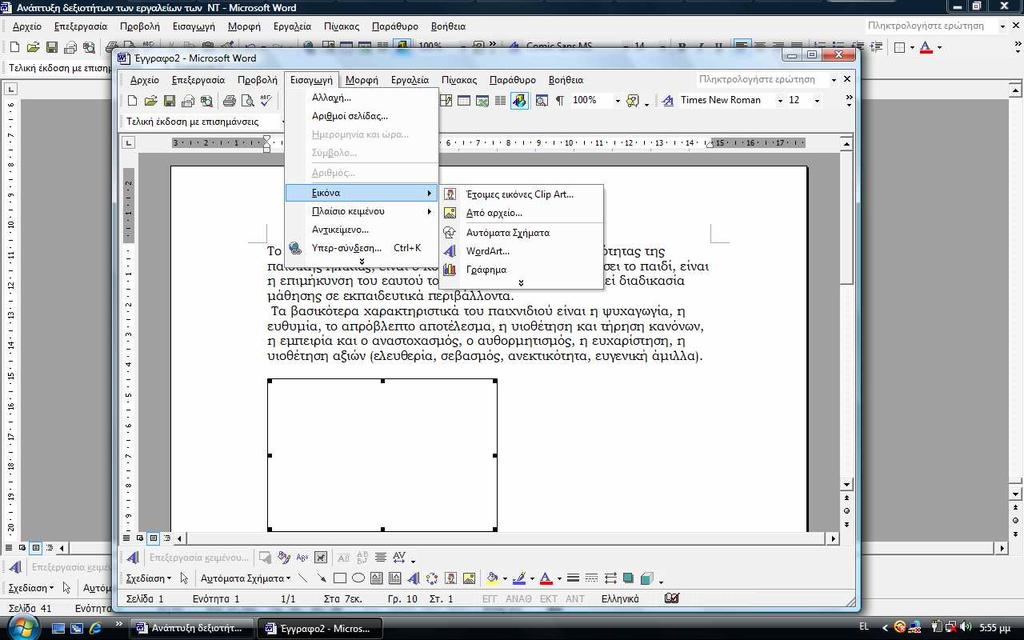Switch to Print Layout view button
This screenshot has width=1024, height=640.
coord(153,538)
